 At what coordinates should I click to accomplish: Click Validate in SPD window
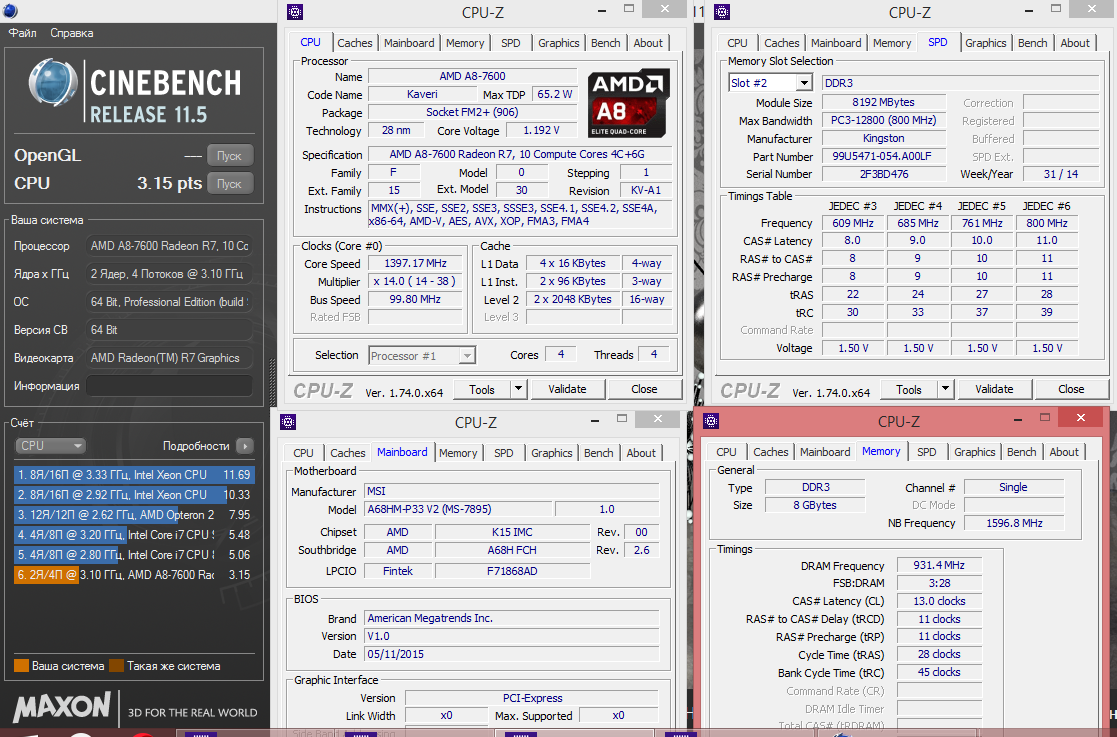pyautogui.click(x=994, y=390)
